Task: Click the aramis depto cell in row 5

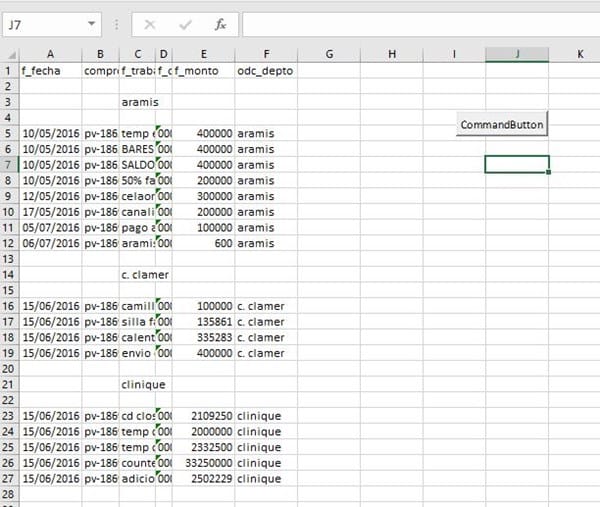Action: pyautogui.click(x=266, y=134)
